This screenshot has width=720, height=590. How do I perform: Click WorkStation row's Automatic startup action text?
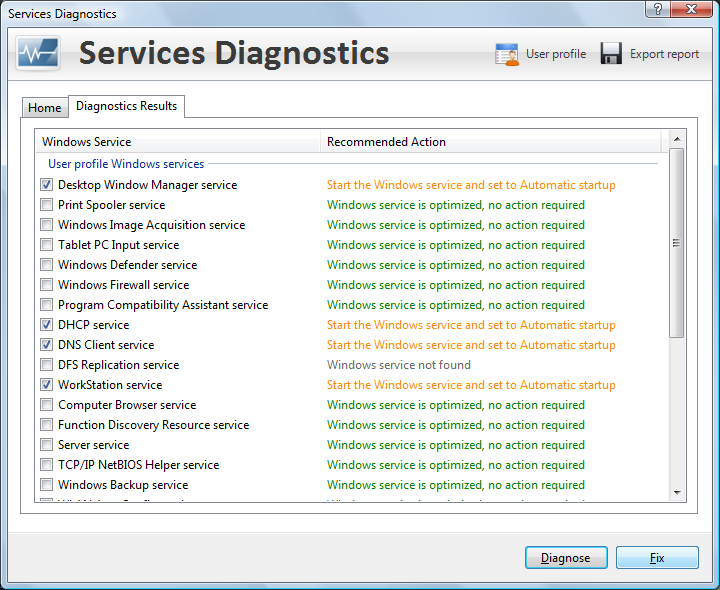(x=471, y=385)
